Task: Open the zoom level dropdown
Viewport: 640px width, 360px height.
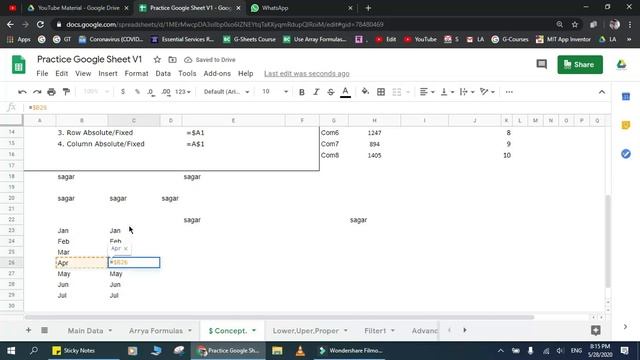Action: (96, 92)
